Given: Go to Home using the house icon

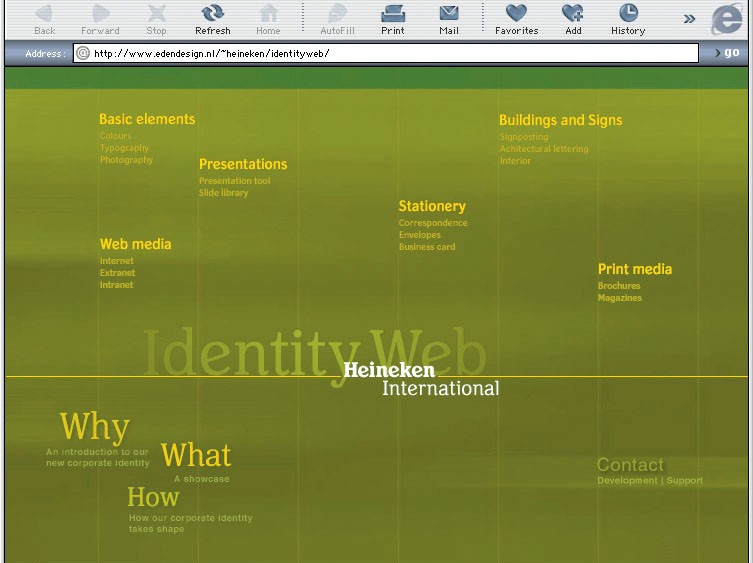Looking at the screenshot, I should [x=268, y=13].
